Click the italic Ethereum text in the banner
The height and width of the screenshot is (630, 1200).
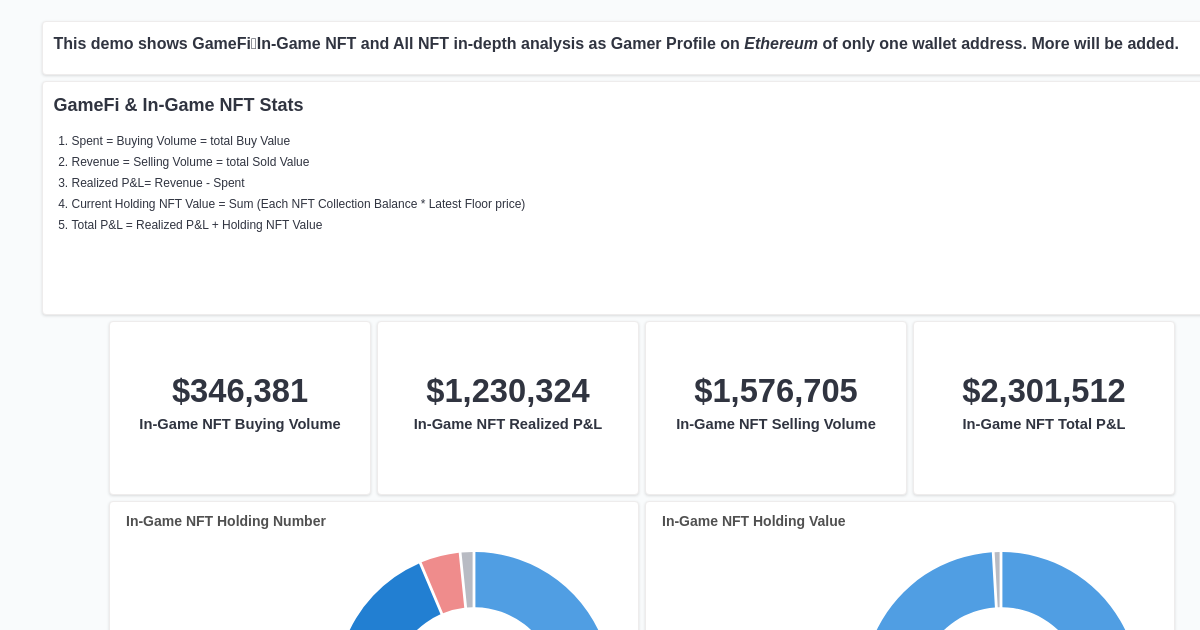[x=781, y=44]
